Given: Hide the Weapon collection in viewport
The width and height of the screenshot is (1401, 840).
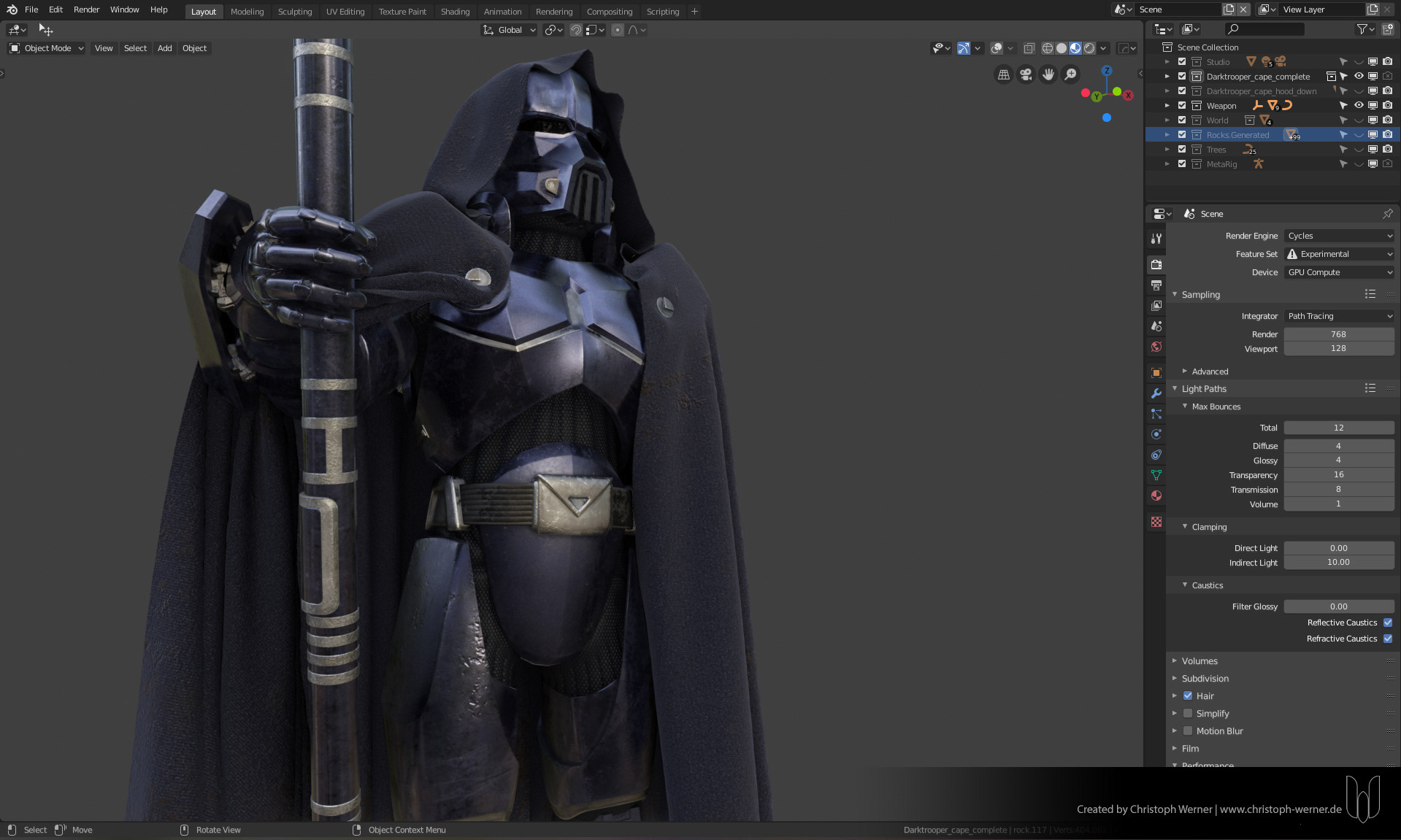Looking at the screenshot, I should (1359, 106).
